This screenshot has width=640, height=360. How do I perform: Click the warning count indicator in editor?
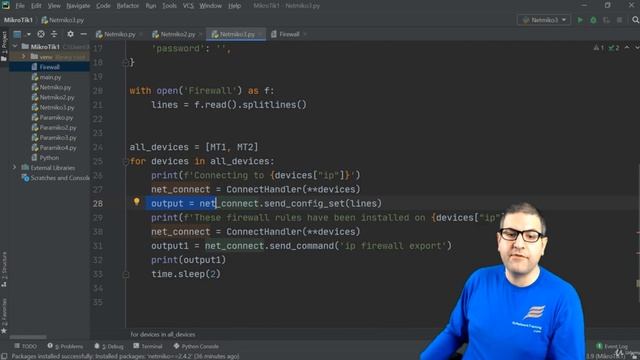click(599, 48)
